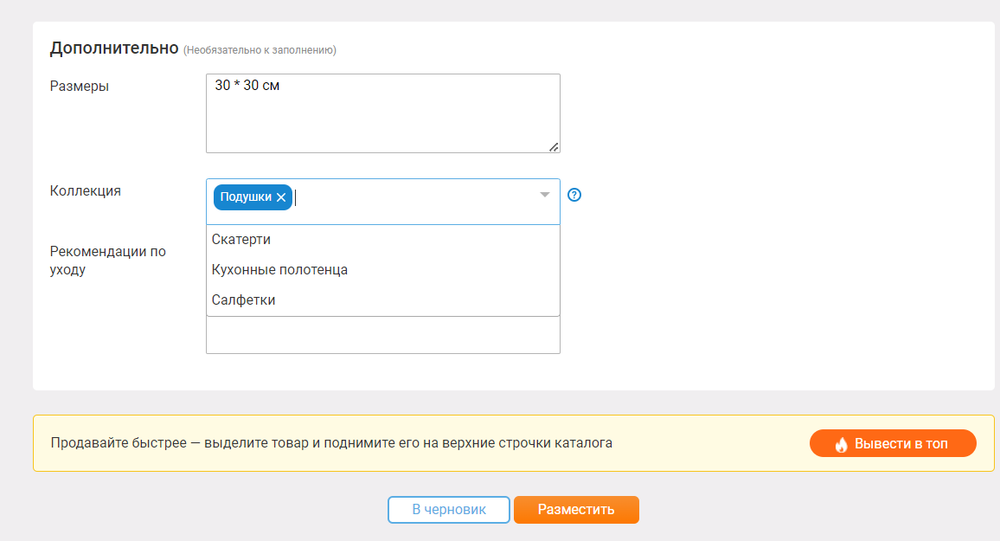Save the listing with В черновик
Viewport: 1000px width, 541px height.
(449, 510)
